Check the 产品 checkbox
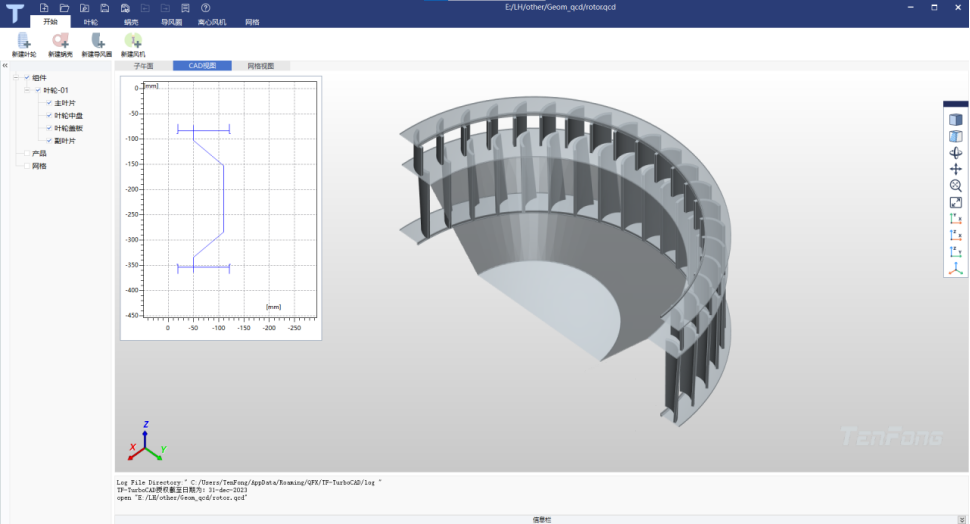 point(27,153)
